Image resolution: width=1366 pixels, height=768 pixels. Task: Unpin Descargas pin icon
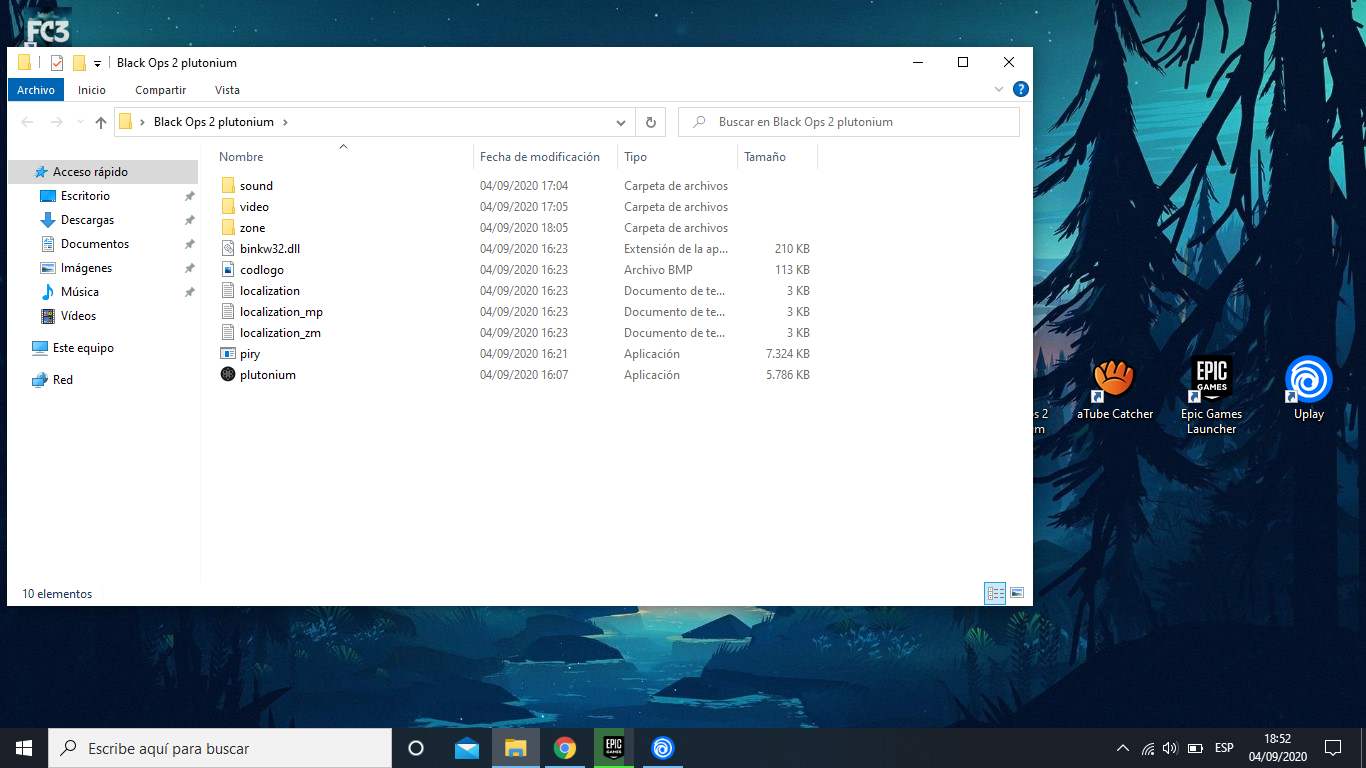pyautogui.click(x=189, y=220)
